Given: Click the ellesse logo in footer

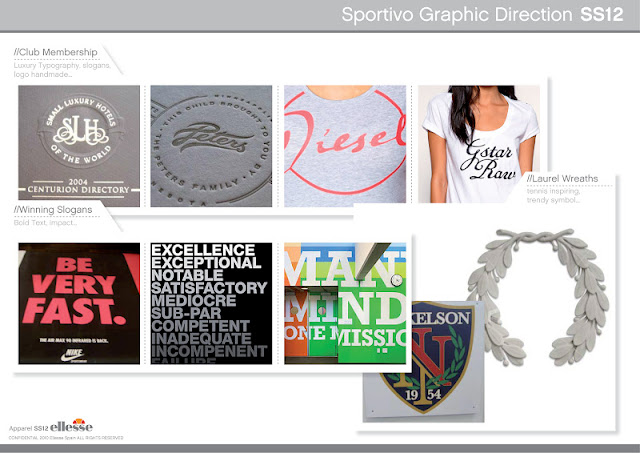Looking at the screenshot, I should [71, 426].
